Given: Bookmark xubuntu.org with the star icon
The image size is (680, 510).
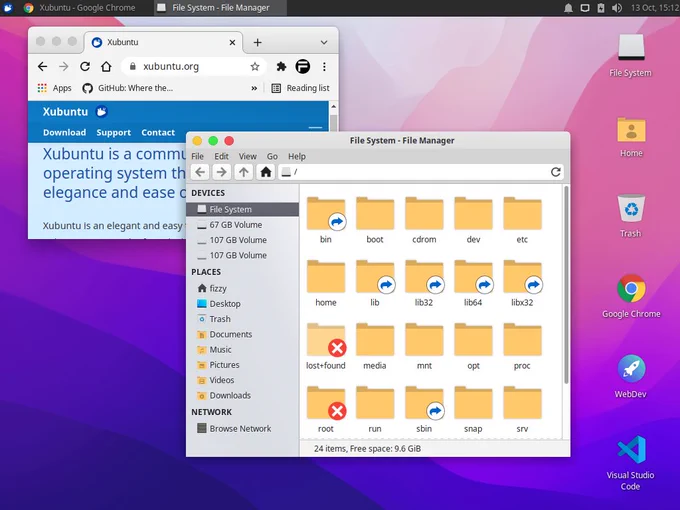Looking at the screenshot, I should click(x=255, y=66).
